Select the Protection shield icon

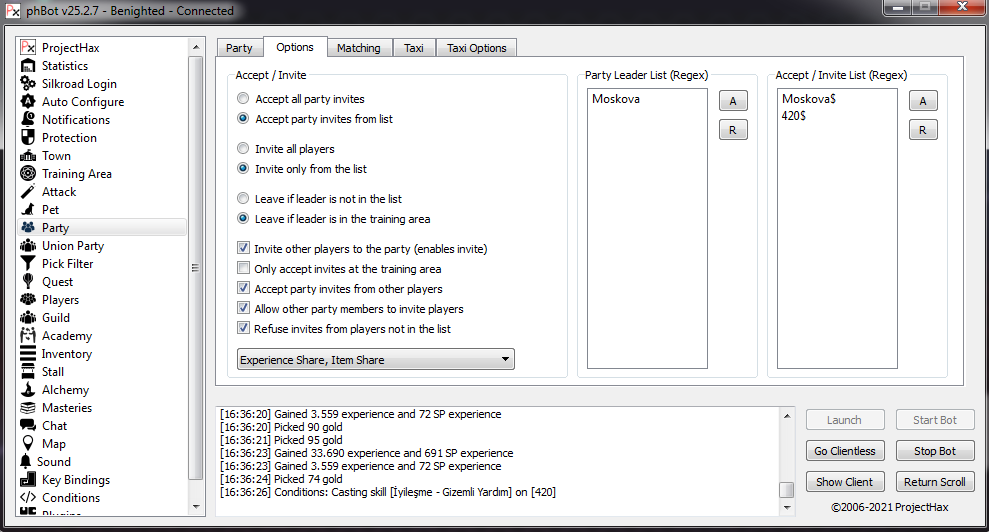pyautogui.click(x=28, y=138)
